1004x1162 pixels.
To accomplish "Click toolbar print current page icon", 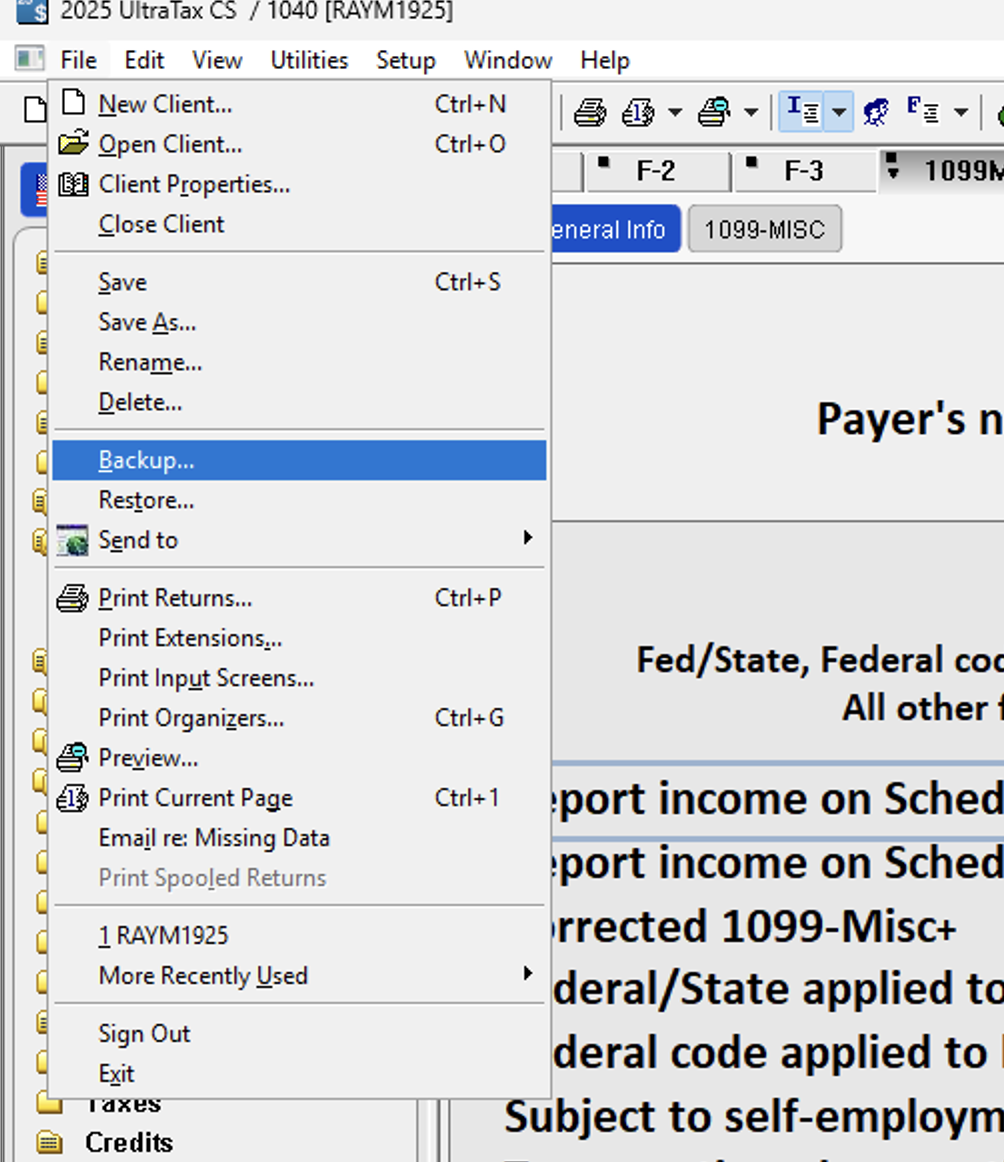I will pos(638,113).
